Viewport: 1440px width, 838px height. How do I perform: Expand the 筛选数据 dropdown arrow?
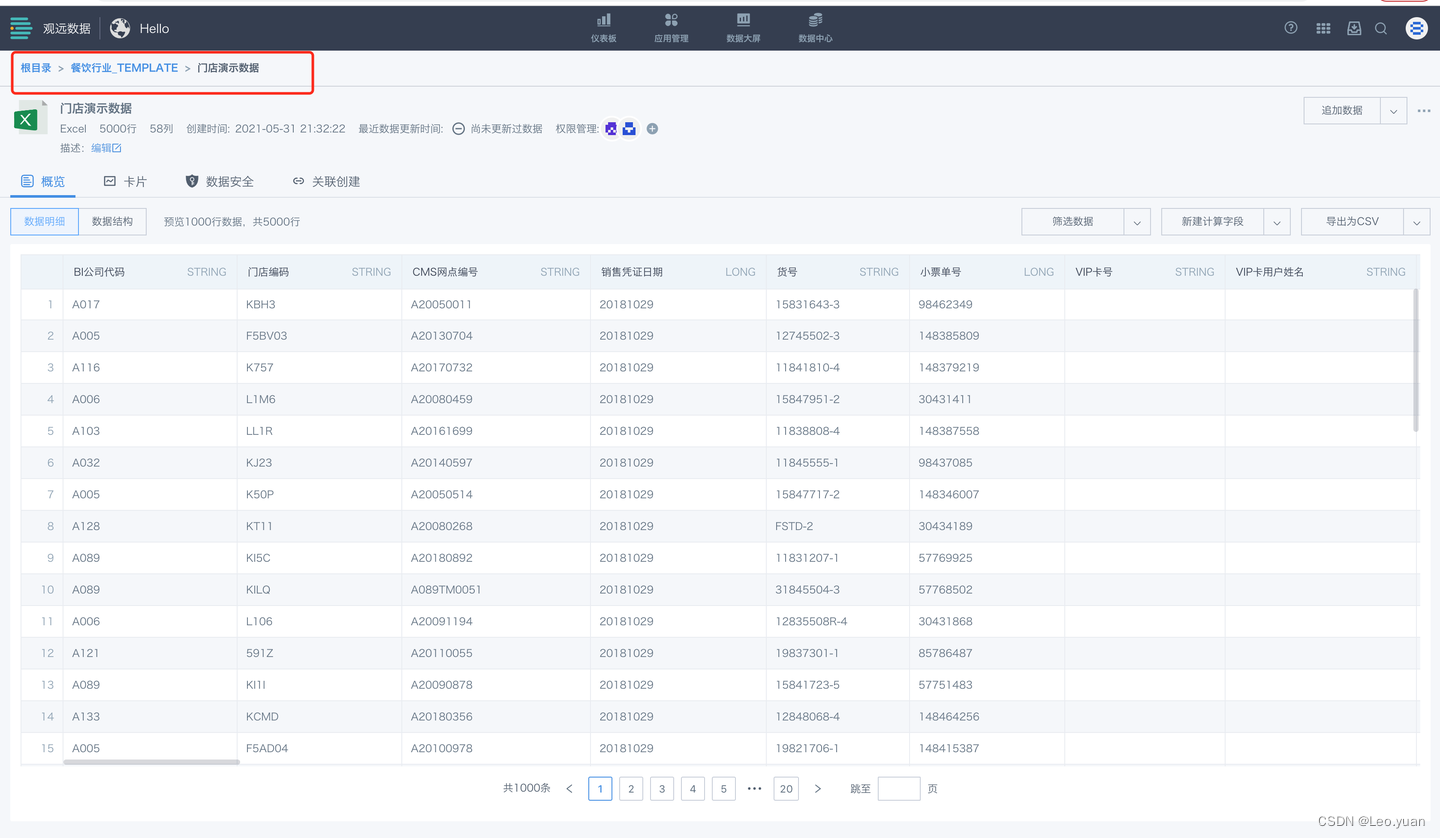coord(1137,222)
